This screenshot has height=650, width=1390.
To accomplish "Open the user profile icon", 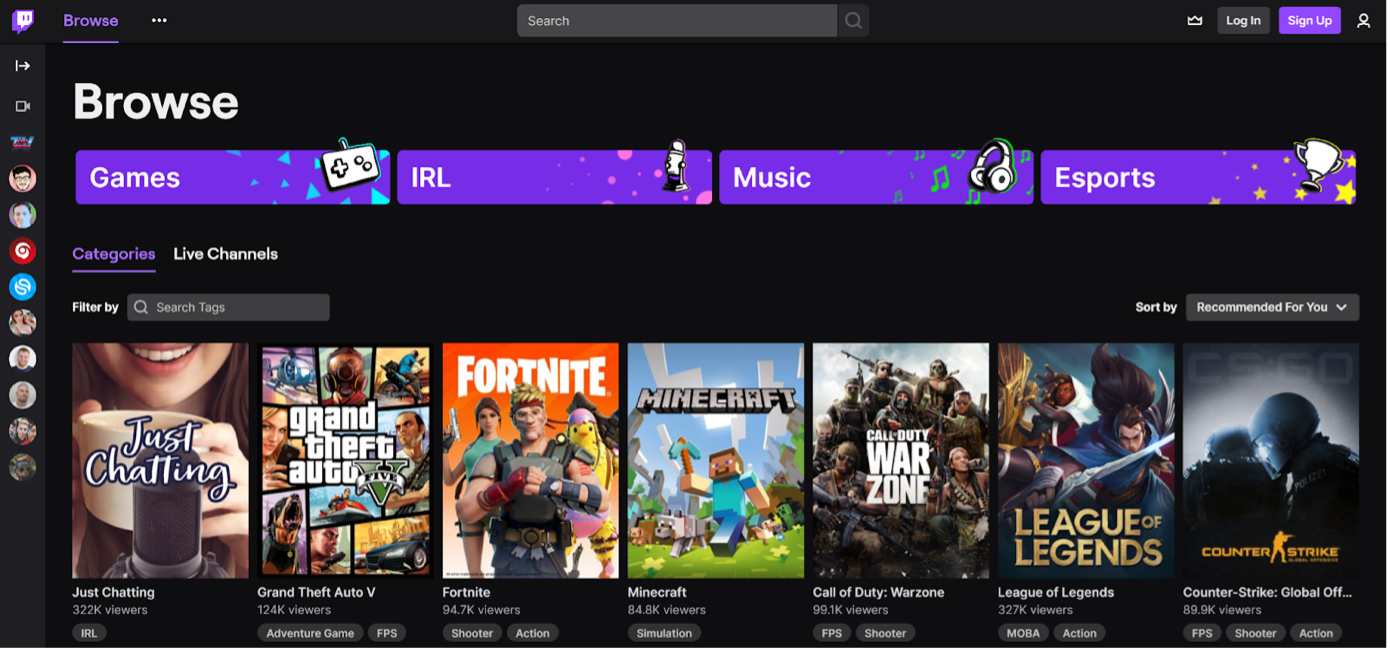I will tap(1364, 21).
